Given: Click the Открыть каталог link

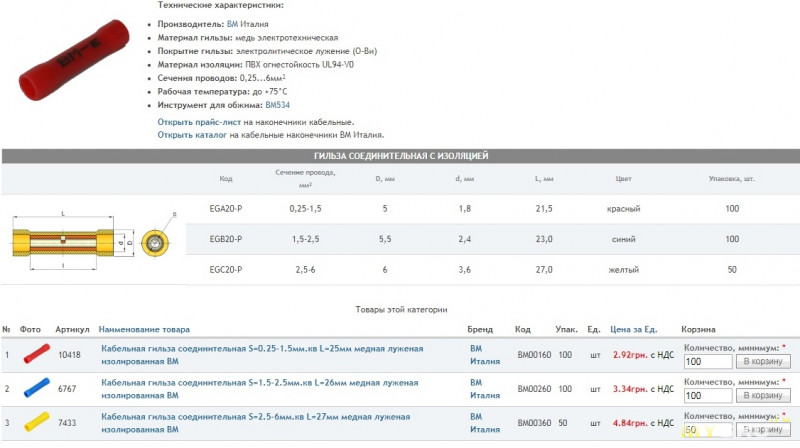Looking at the screenshot, I should (x=192, y=135).
